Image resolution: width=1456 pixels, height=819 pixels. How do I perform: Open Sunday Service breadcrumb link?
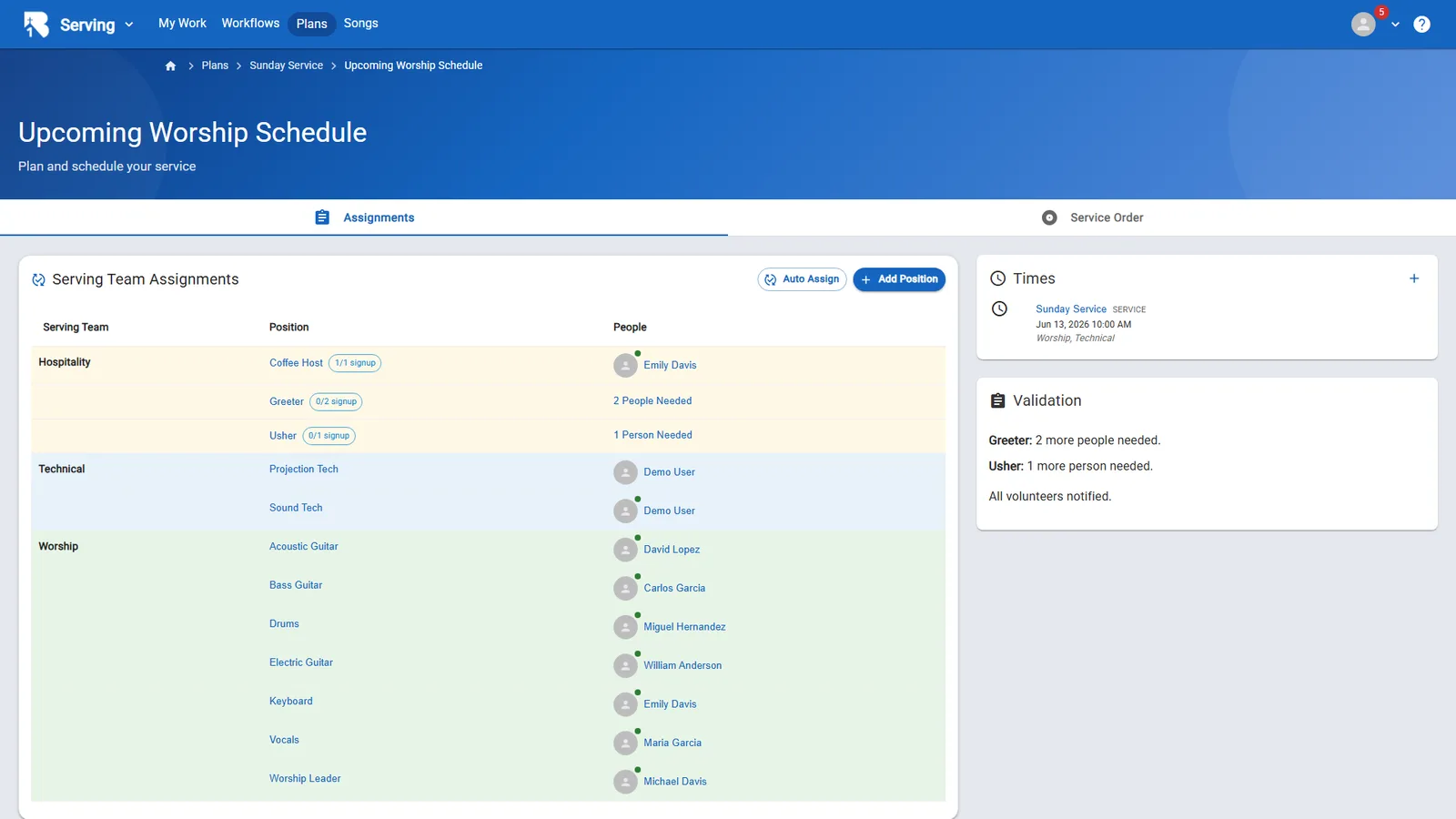pos(286,66)
